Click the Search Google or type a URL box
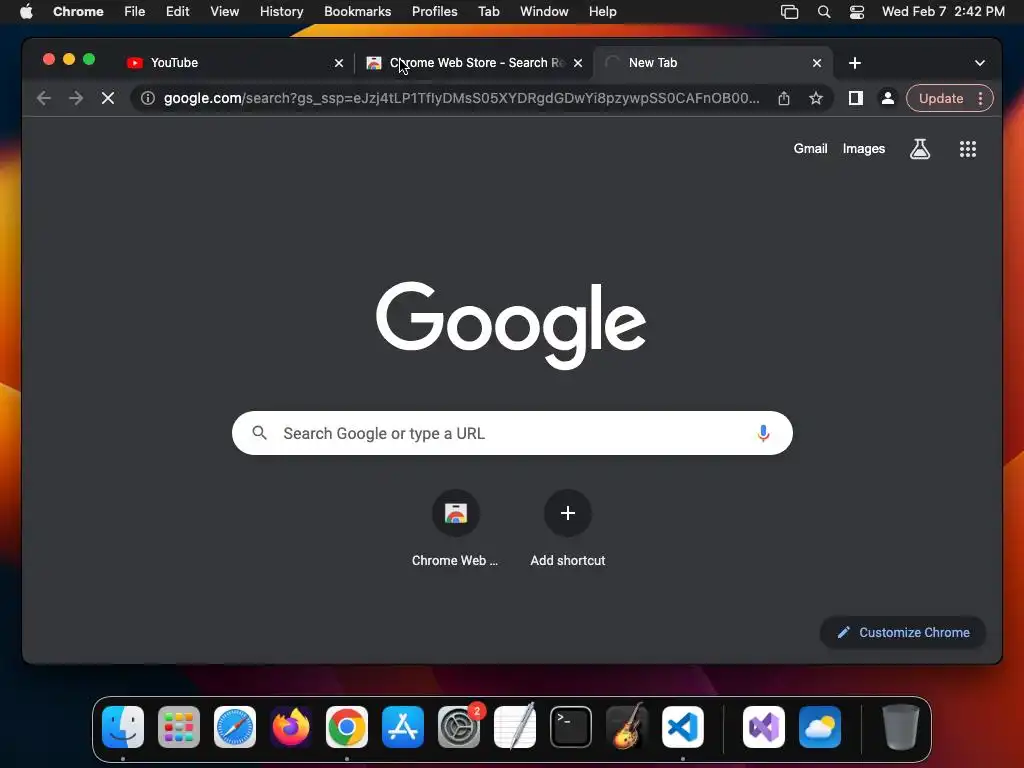1024x768 pixels. pyautogui.click(x=512, y=433)
